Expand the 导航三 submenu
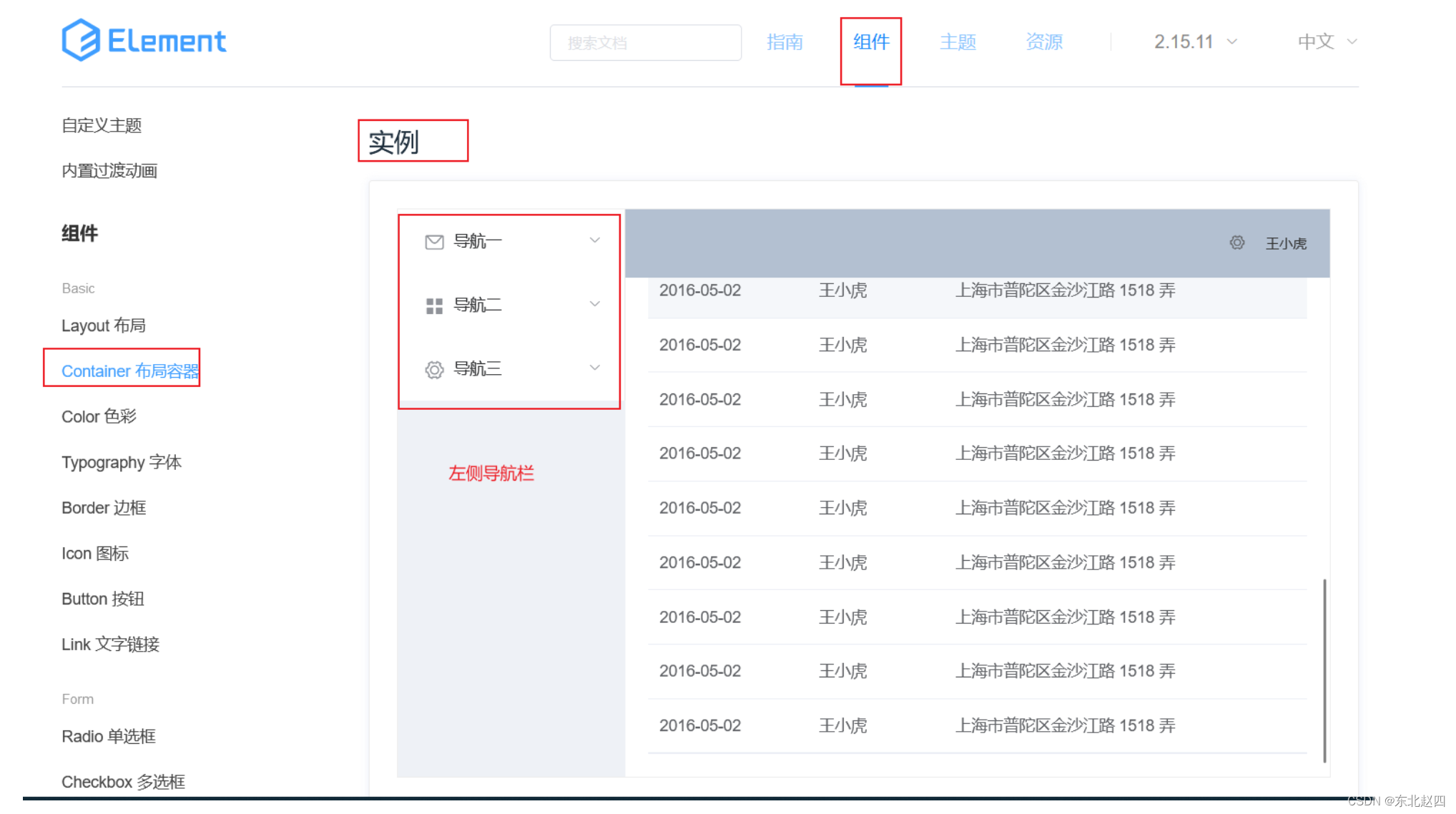Viewport: 1456px width, 814px height. point(595,368)
